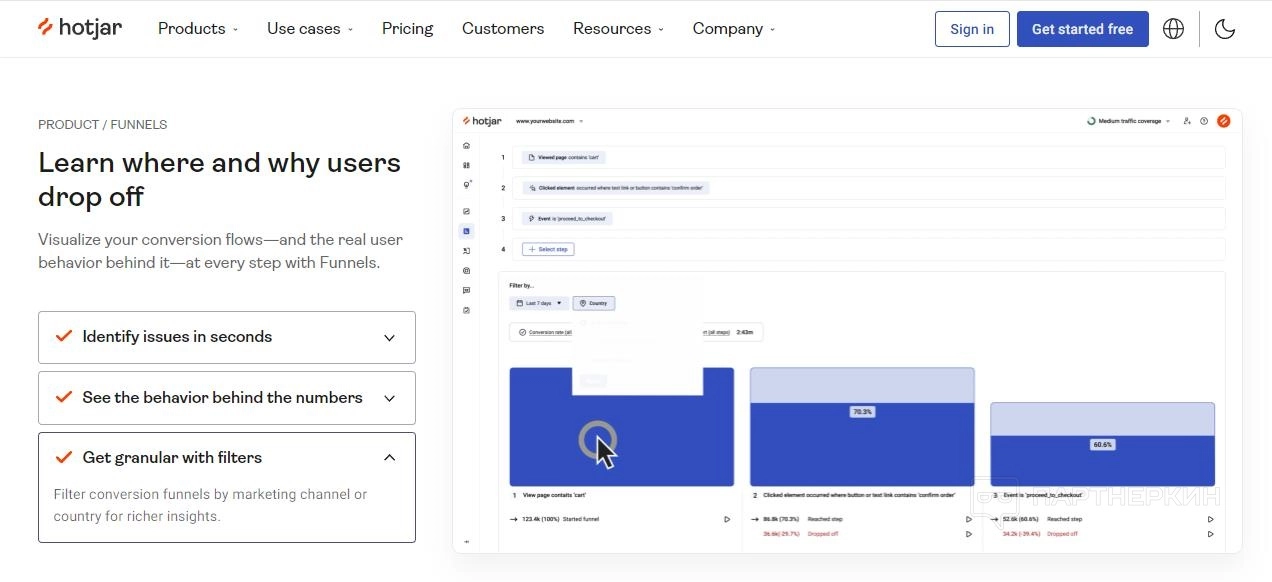Click the Sign in button
Image resolution: width=1272 pixels, height=582 pixels.
pos(972,29)
